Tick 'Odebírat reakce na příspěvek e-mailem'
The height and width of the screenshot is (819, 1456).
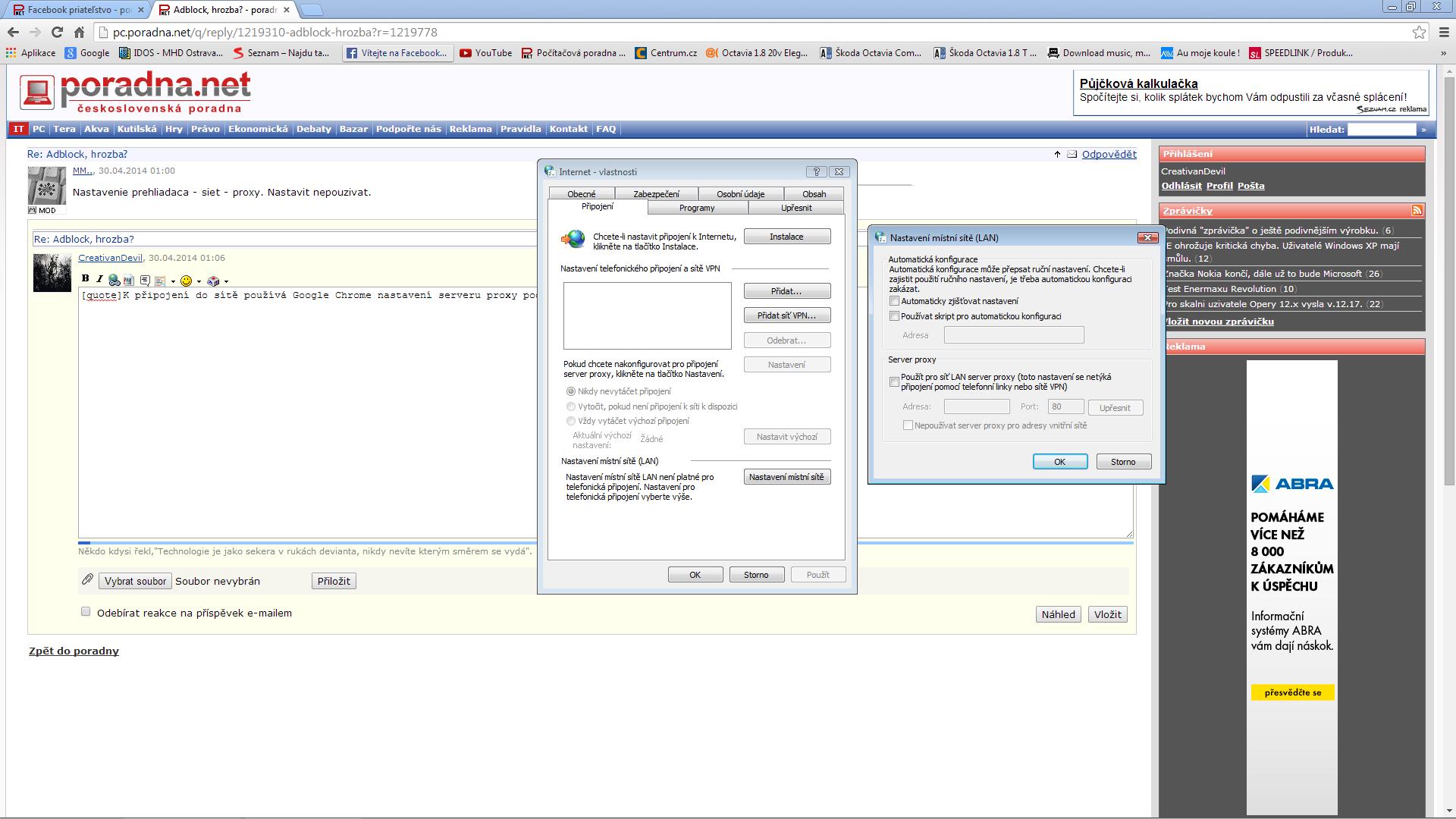pyautogui.click(x=86, y=612)
